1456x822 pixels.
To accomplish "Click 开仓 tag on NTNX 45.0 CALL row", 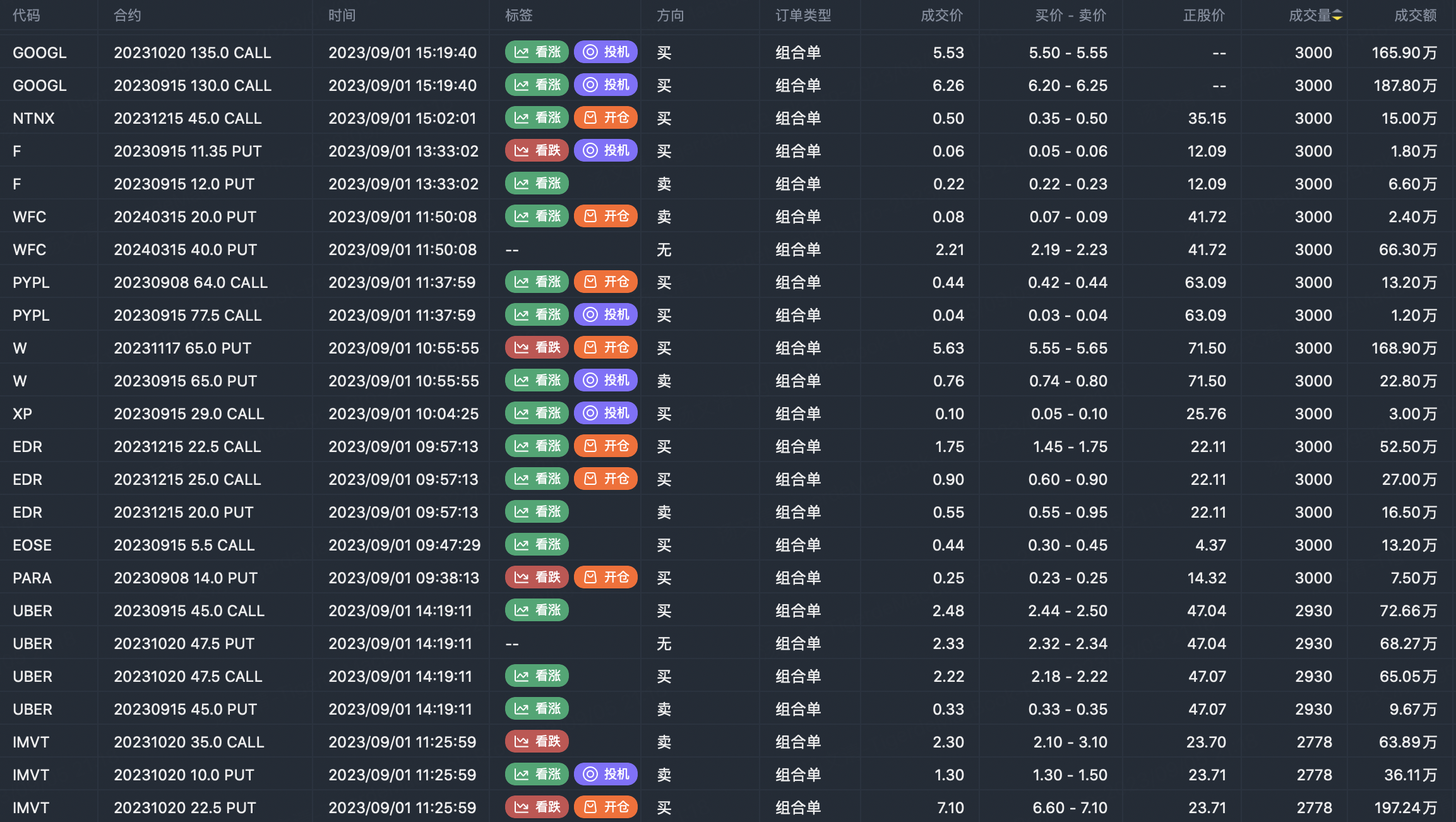I will 606,118.
